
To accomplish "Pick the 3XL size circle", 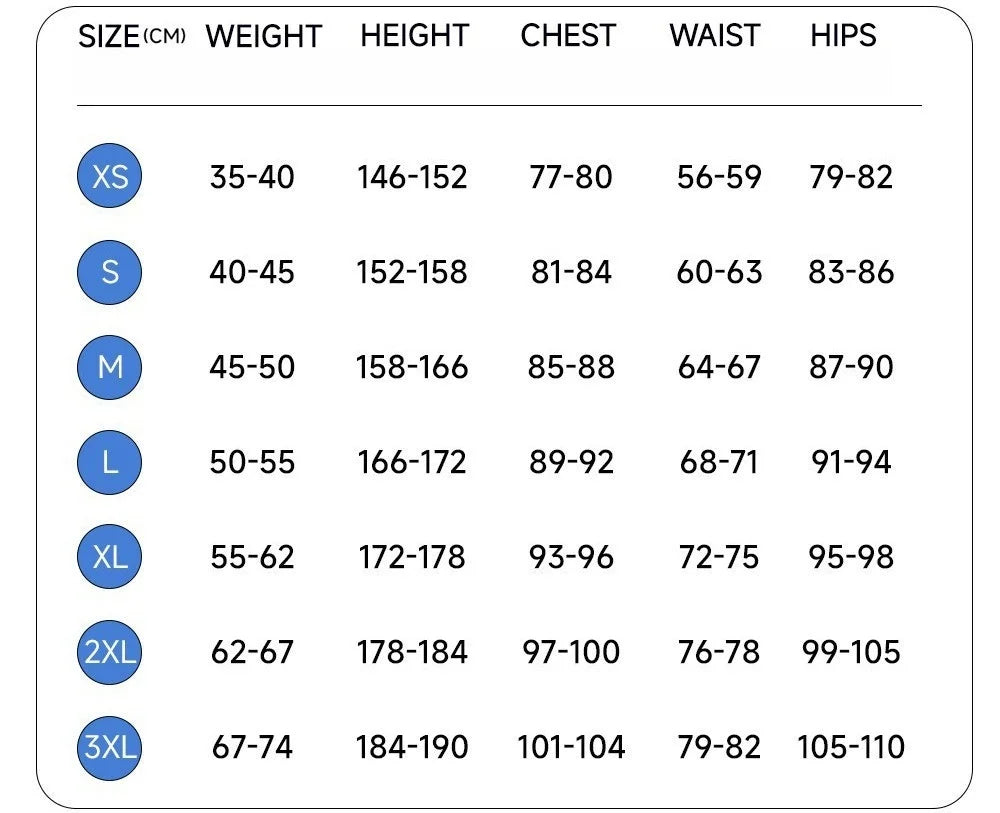I will pos(110,747).
